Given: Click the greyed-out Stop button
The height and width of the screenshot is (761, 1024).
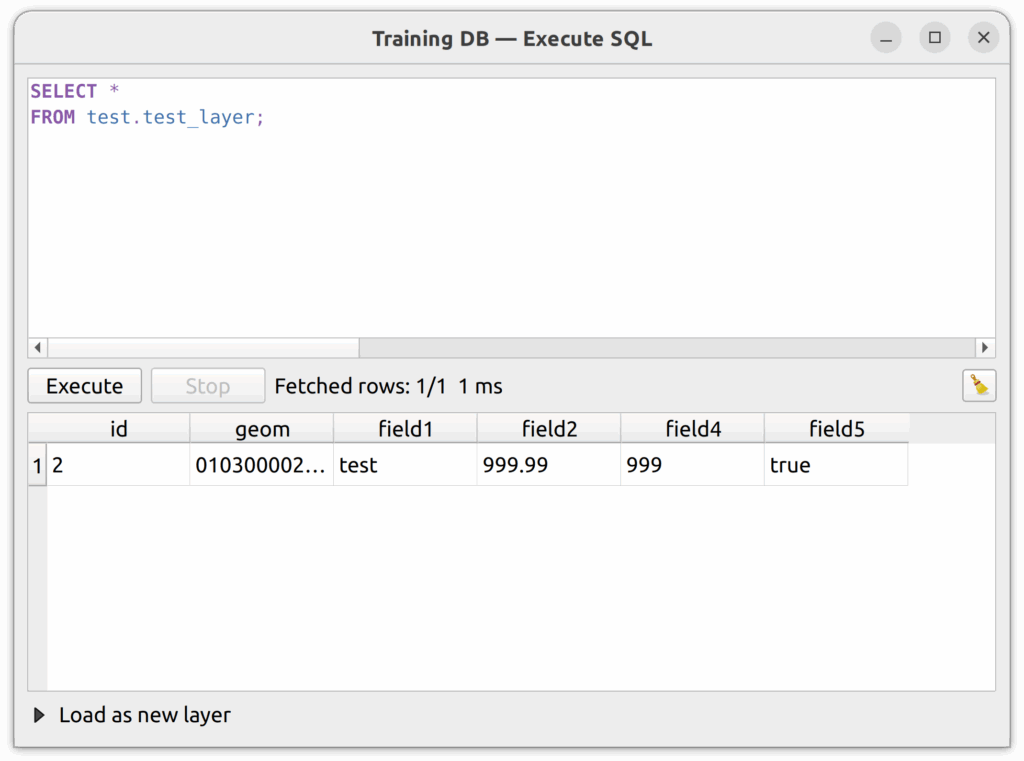Looking at the screenshot, I should pos(208,386).
